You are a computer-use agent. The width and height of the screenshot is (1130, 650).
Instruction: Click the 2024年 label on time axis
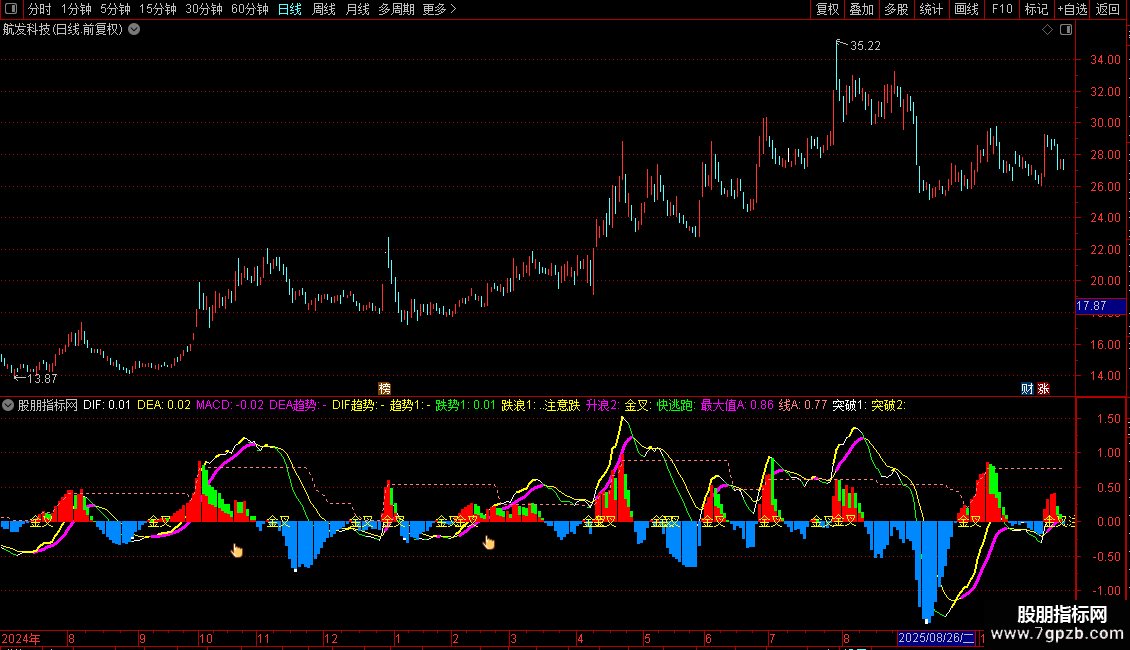[x=21, y=638]
